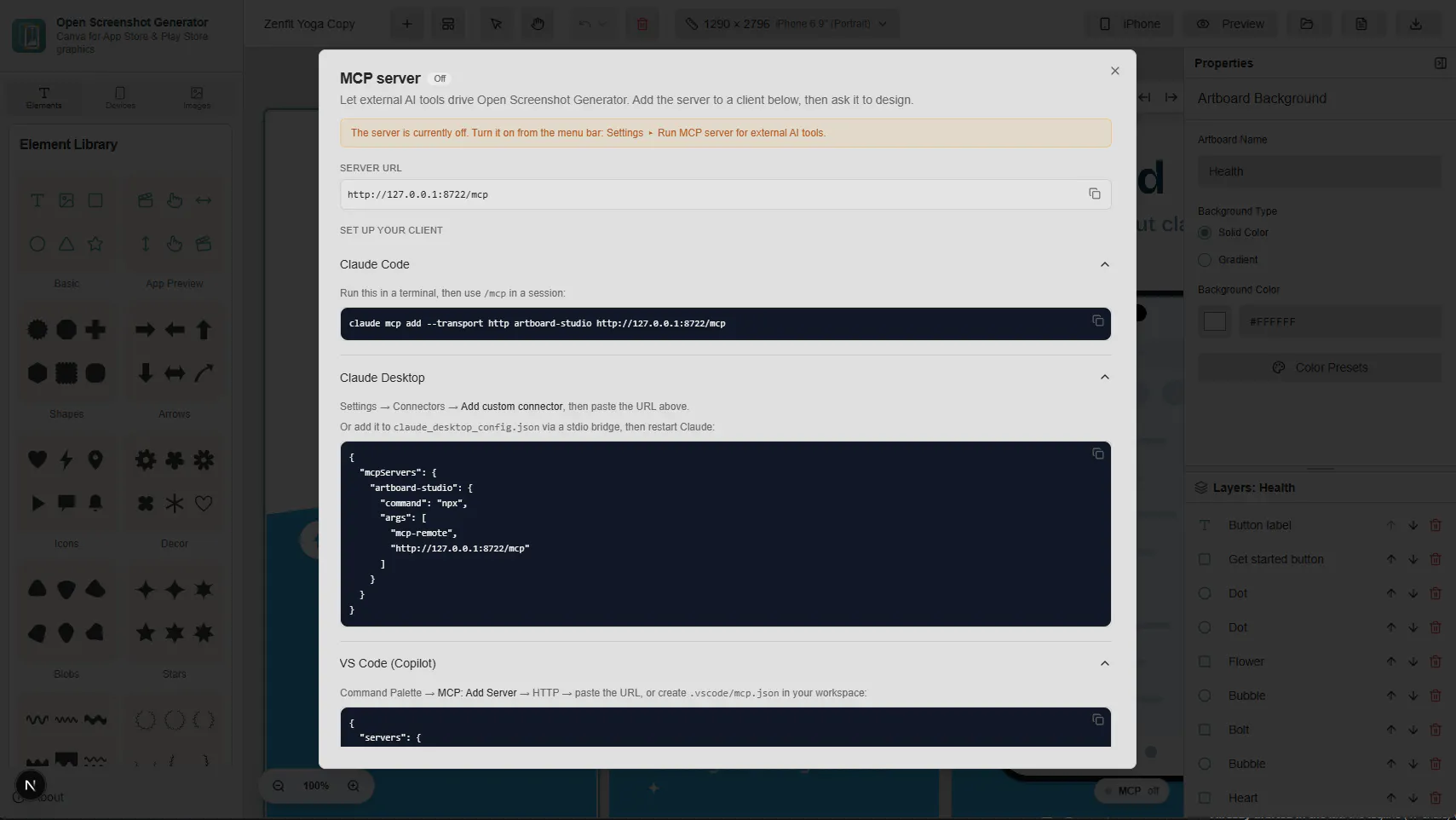Move the Bolt layer up
The image size is (1456, 820).
pos(1390,730)
